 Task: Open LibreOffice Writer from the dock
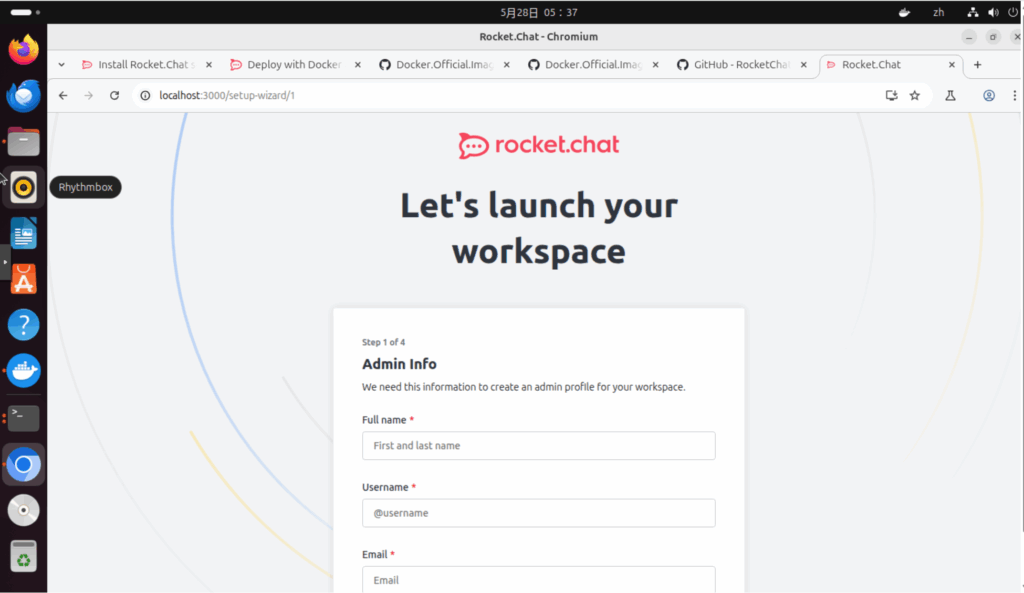(24, 233)
